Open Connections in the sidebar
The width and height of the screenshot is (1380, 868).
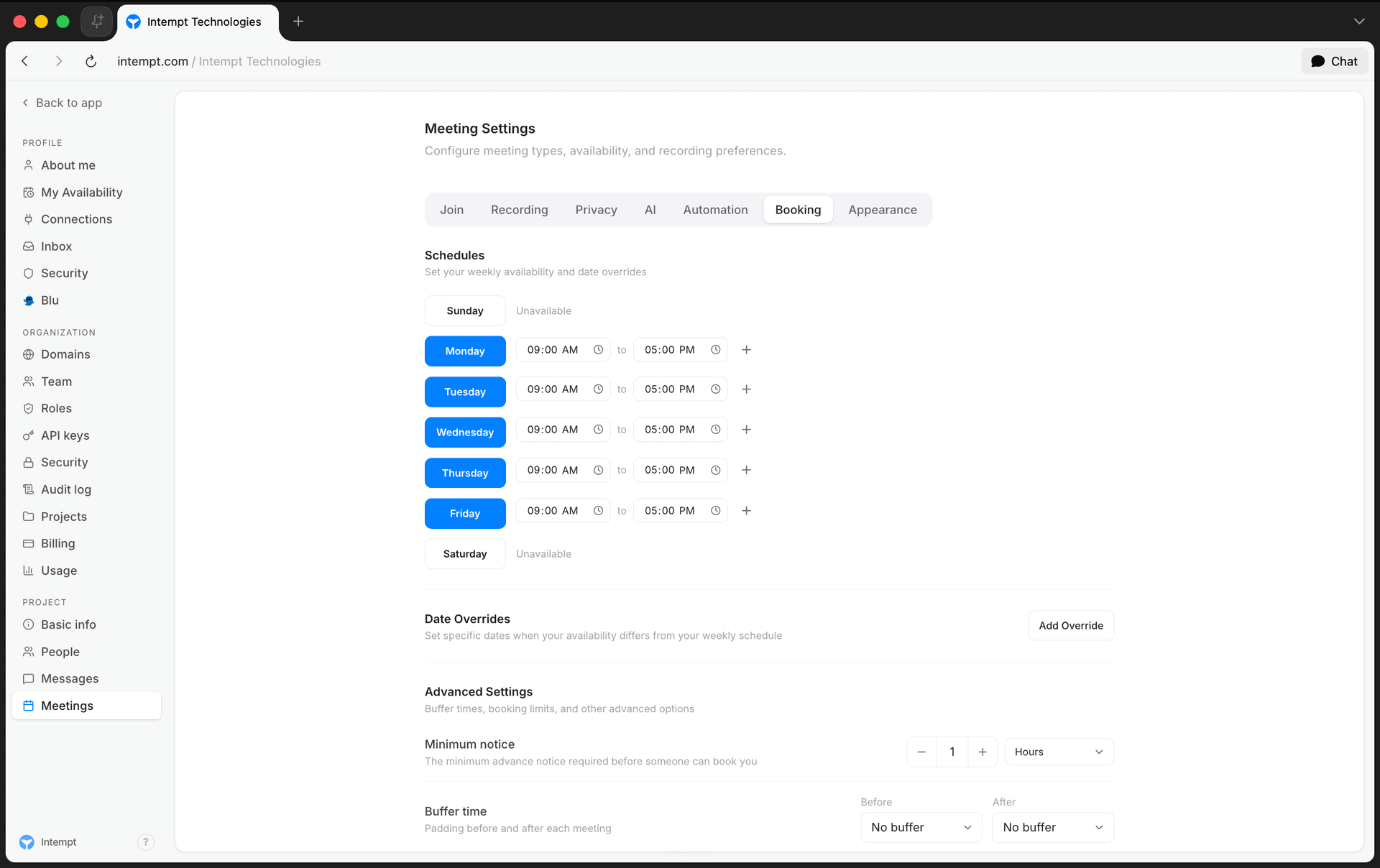(x=86, y=219)
